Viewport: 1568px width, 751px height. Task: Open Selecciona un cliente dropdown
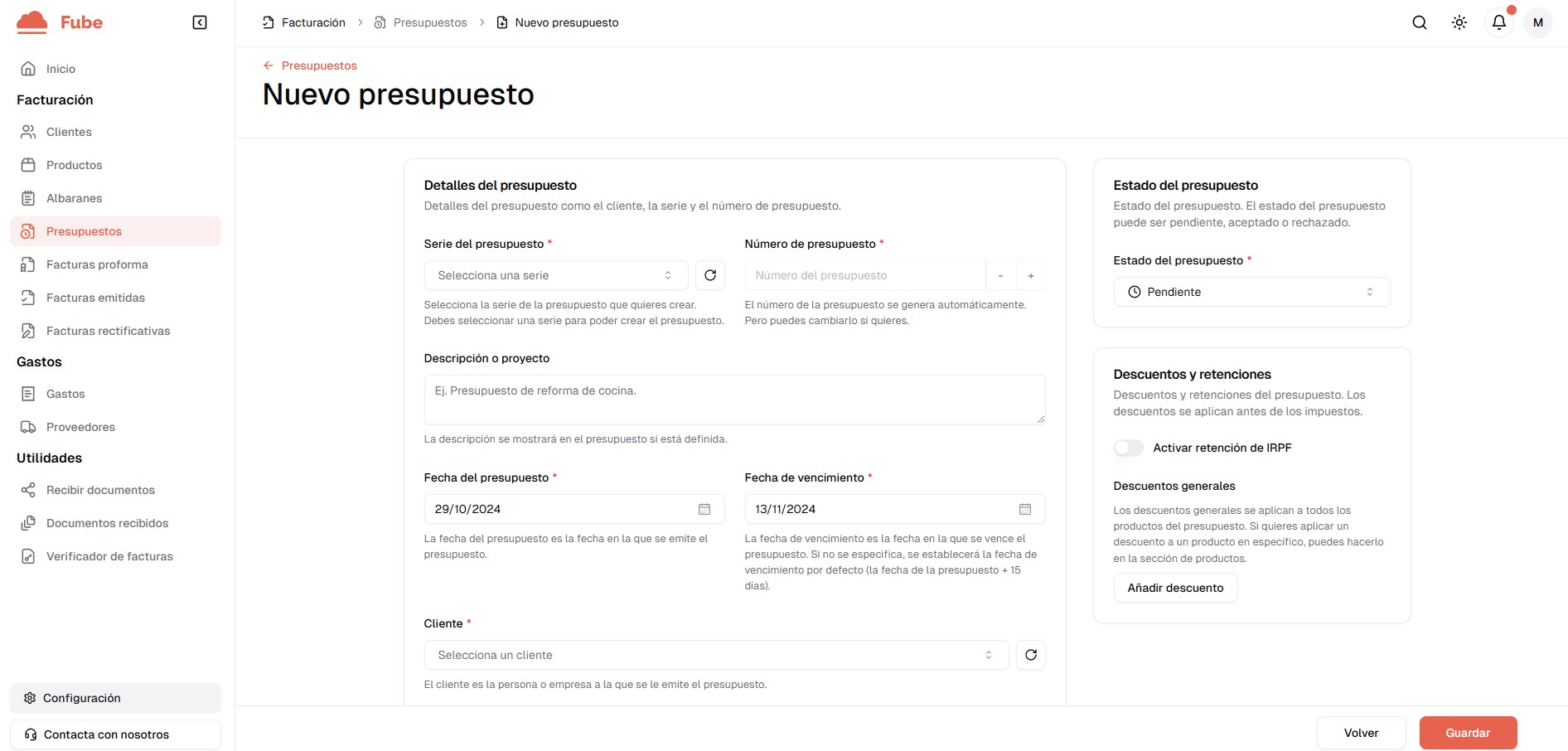716,655
